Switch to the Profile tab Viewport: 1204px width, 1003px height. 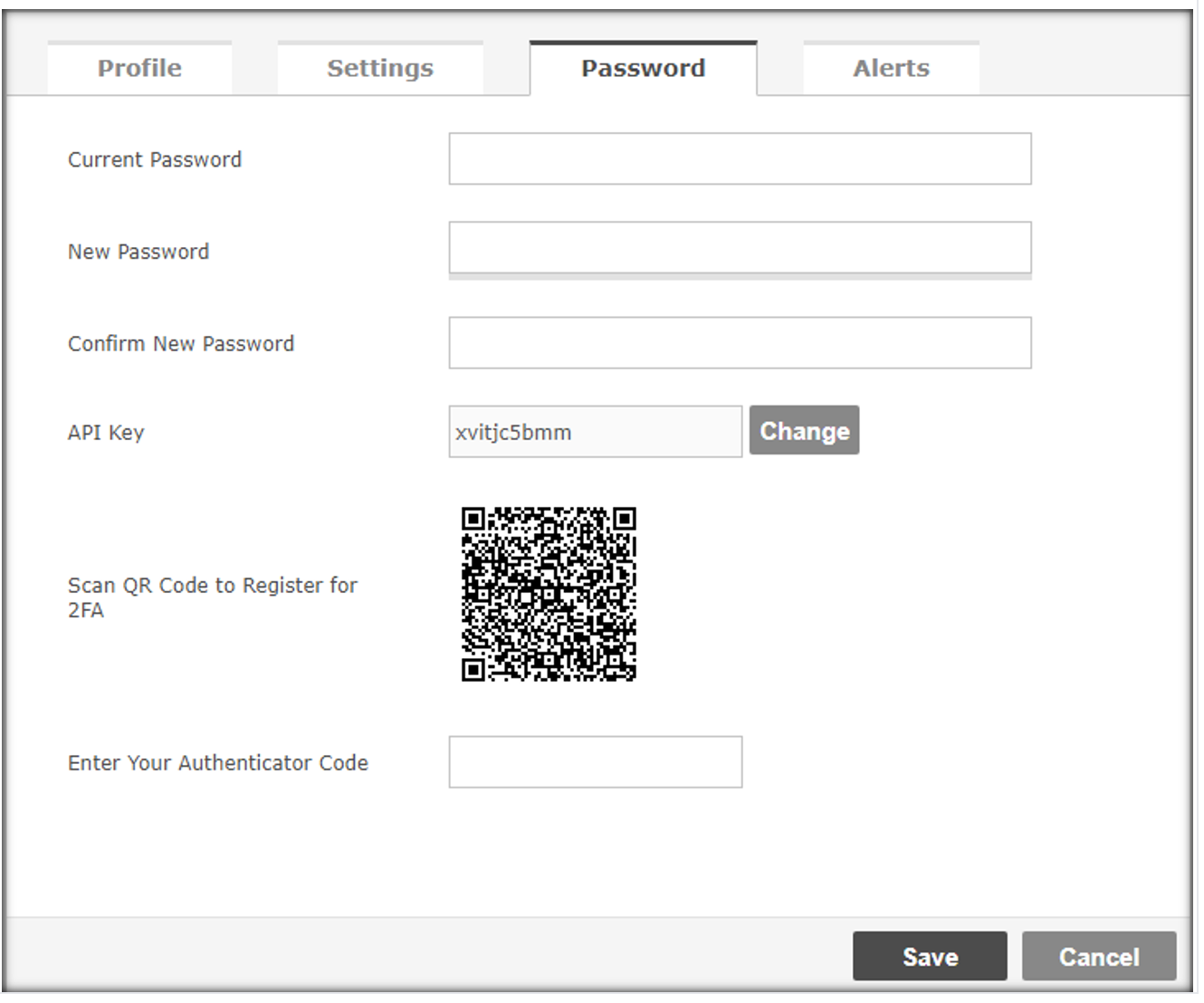(139, 68)
